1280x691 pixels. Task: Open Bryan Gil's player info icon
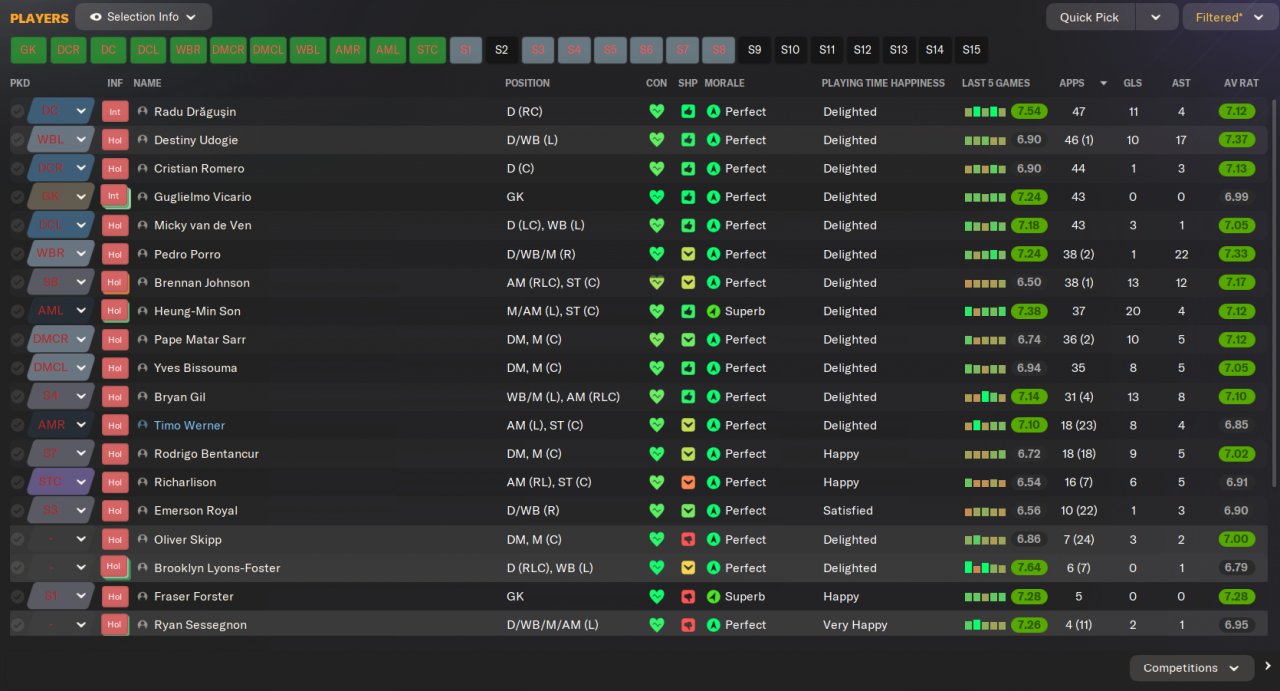pyautogui.click(x=143, y=397)
